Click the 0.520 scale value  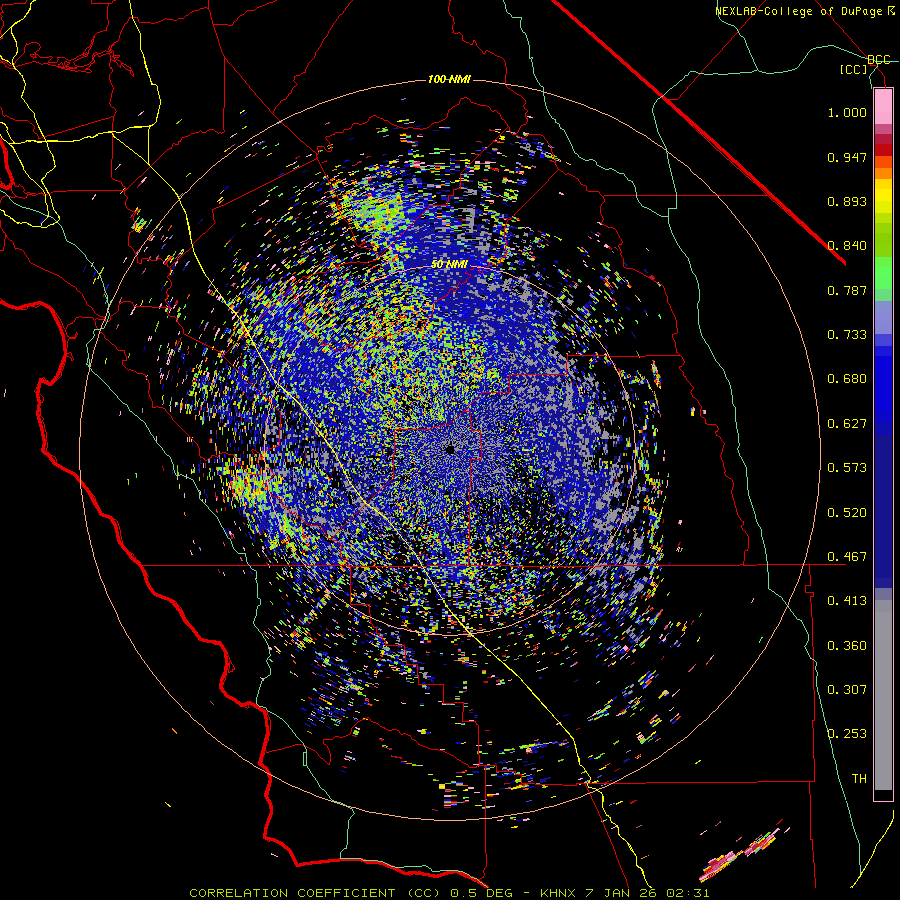click(x=847, y=513)
